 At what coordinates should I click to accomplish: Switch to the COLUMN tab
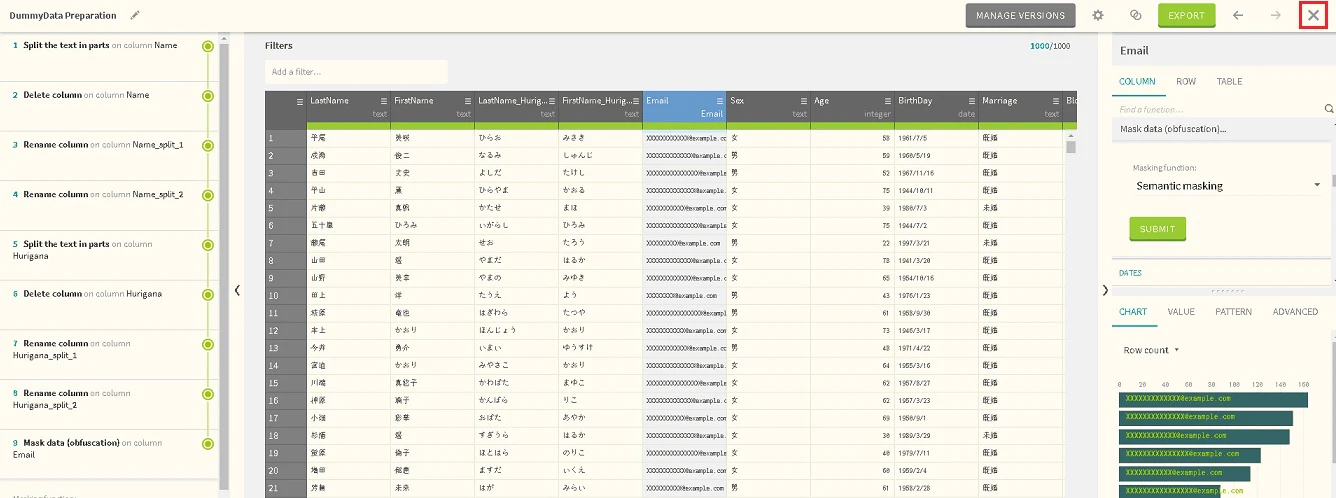pos(1137,82)
